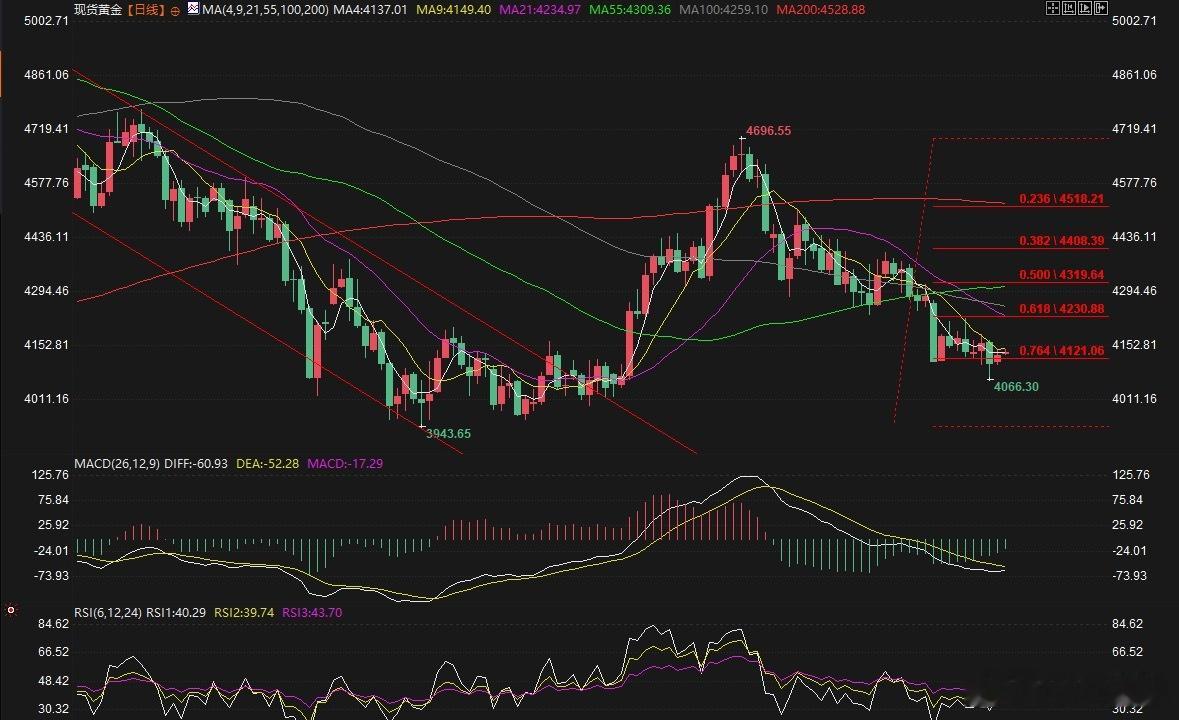Viewport: 1179px width, 720px height.
Task: Click the 4066.30 recent low label
Action: click(1017, 387)
